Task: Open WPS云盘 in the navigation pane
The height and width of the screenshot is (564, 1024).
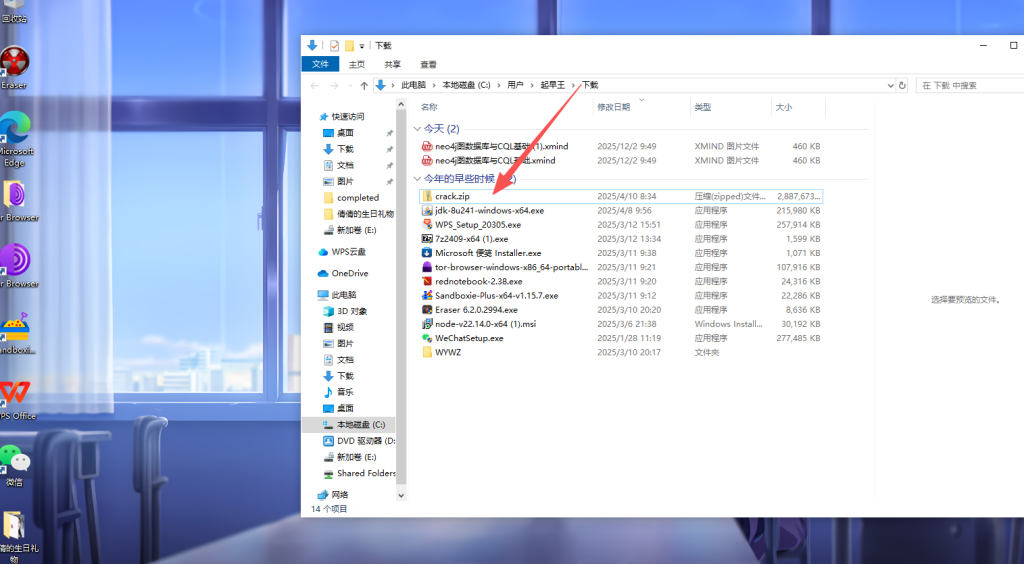Action: click(348, 252)
